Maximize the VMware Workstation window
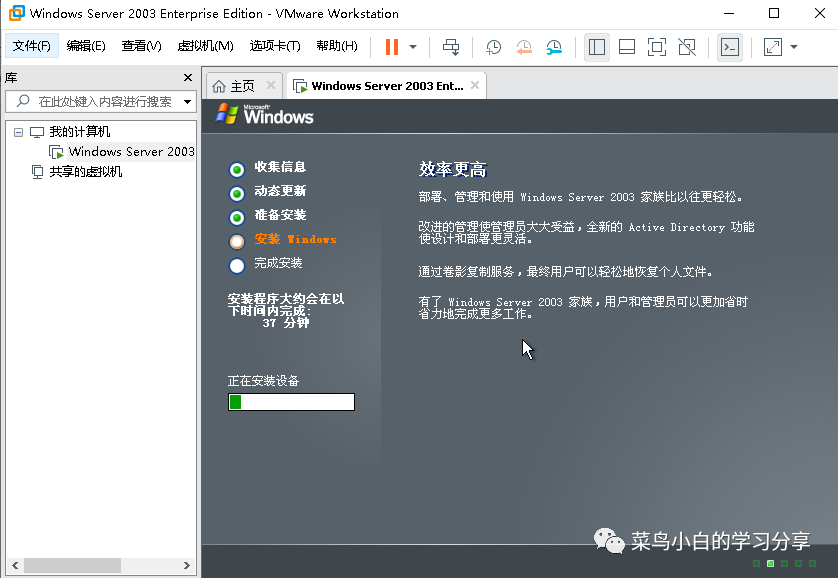Image resolution: width=838 pixels, height=578 pixels. [x=774, y=13]
